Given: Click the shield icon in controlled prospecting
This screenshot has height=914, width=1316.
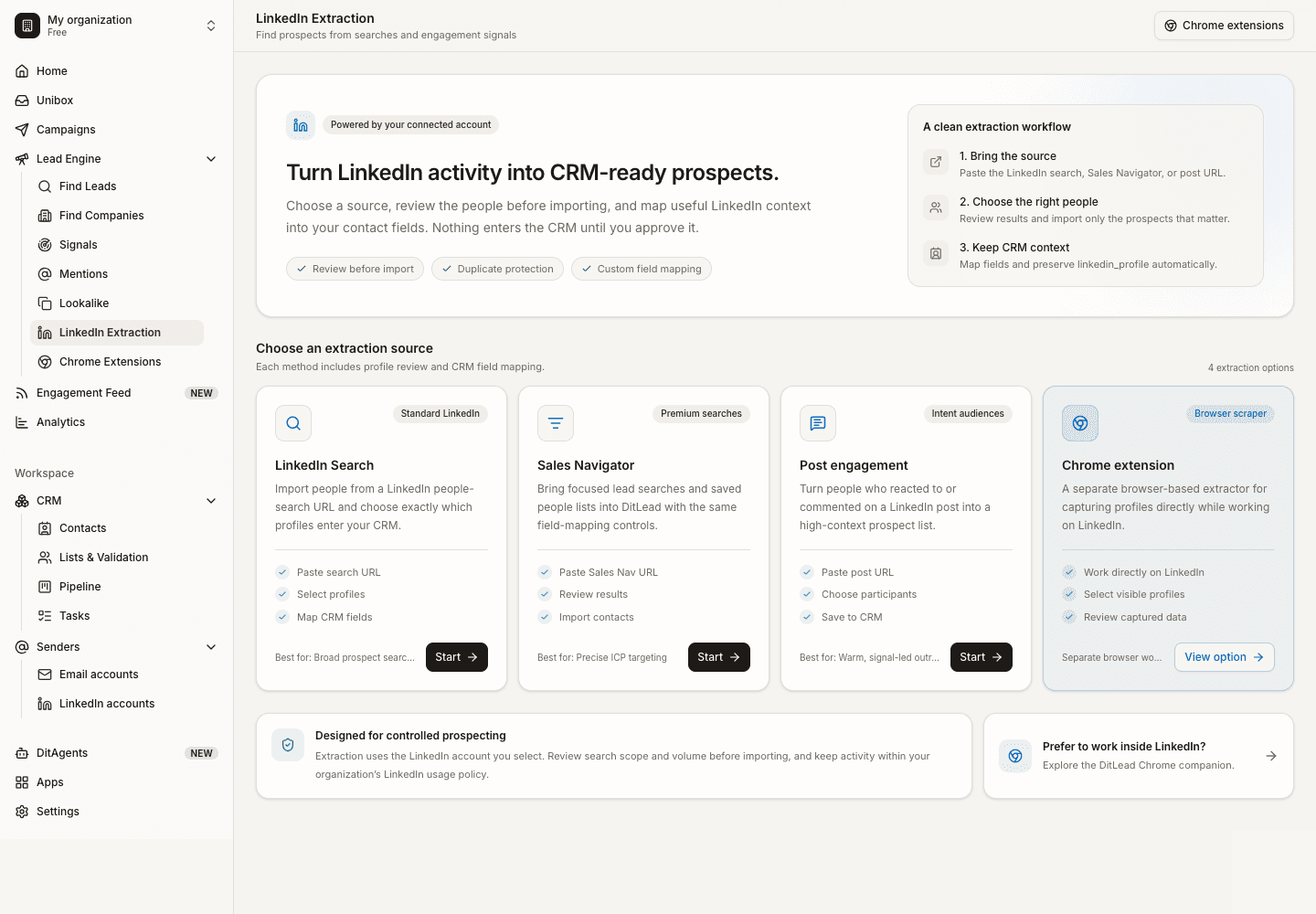Looking at the screenshot, I should coord(288,745).
